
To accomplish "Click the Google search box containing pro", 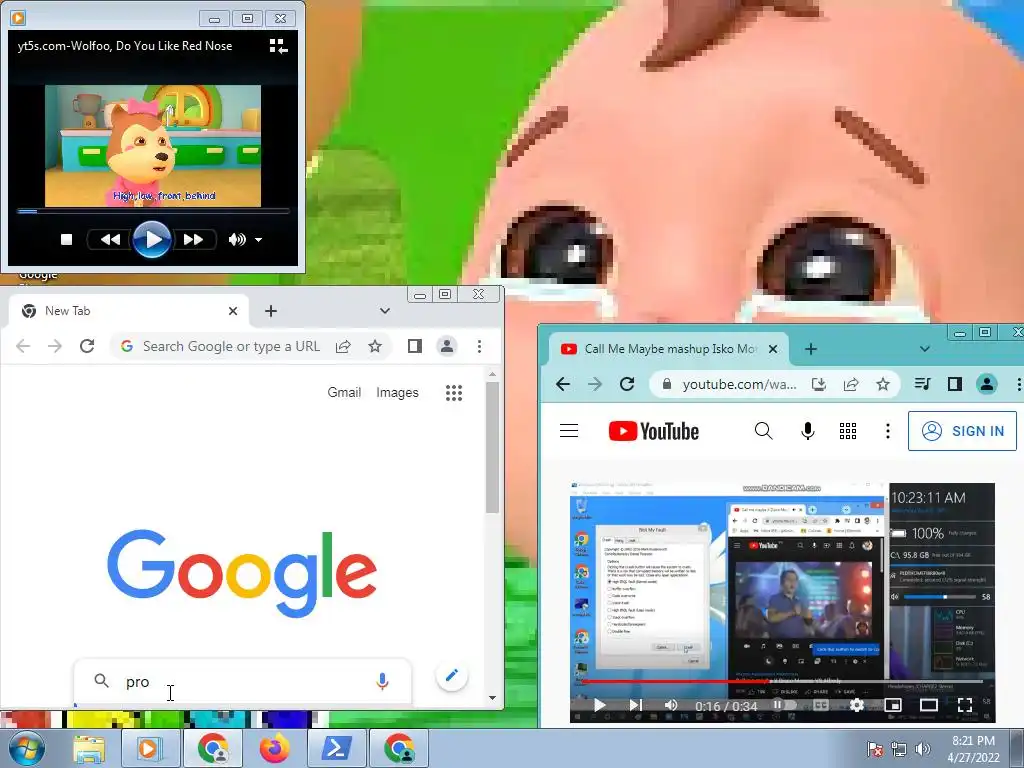I will (x=243, y=682).
